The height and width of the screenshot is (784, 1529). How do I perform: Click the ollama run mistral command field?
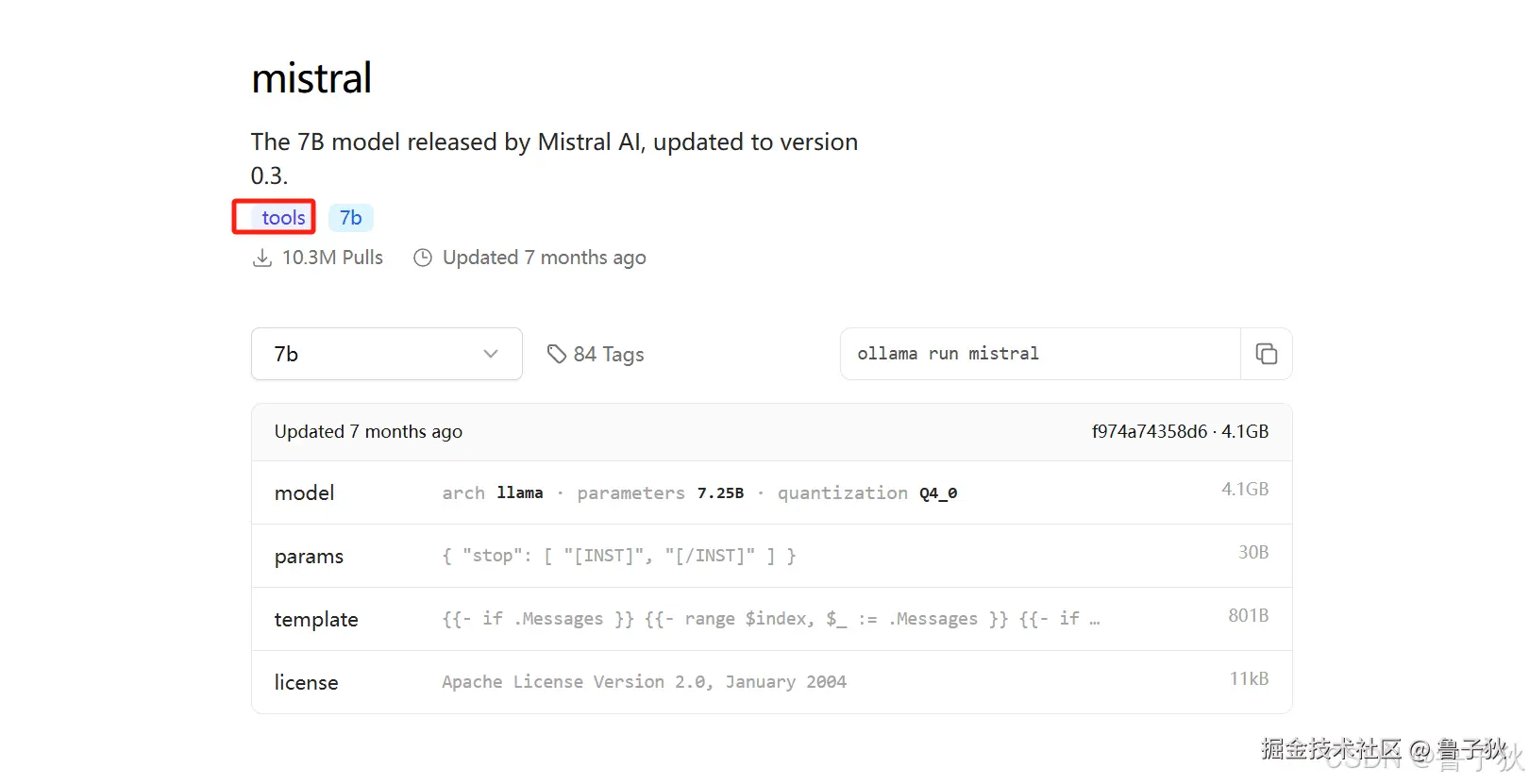(x=1040, y=354)
